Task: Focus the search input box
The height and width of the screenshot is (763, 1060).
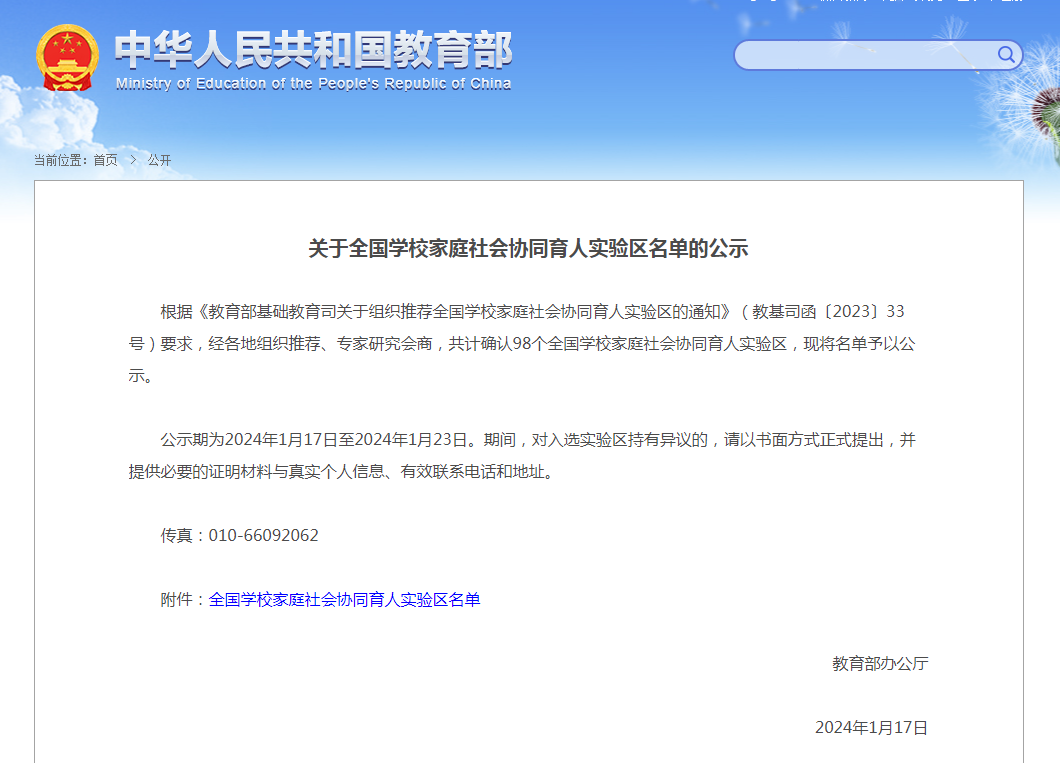Action: pyautogui.click(x=865, y=55)
